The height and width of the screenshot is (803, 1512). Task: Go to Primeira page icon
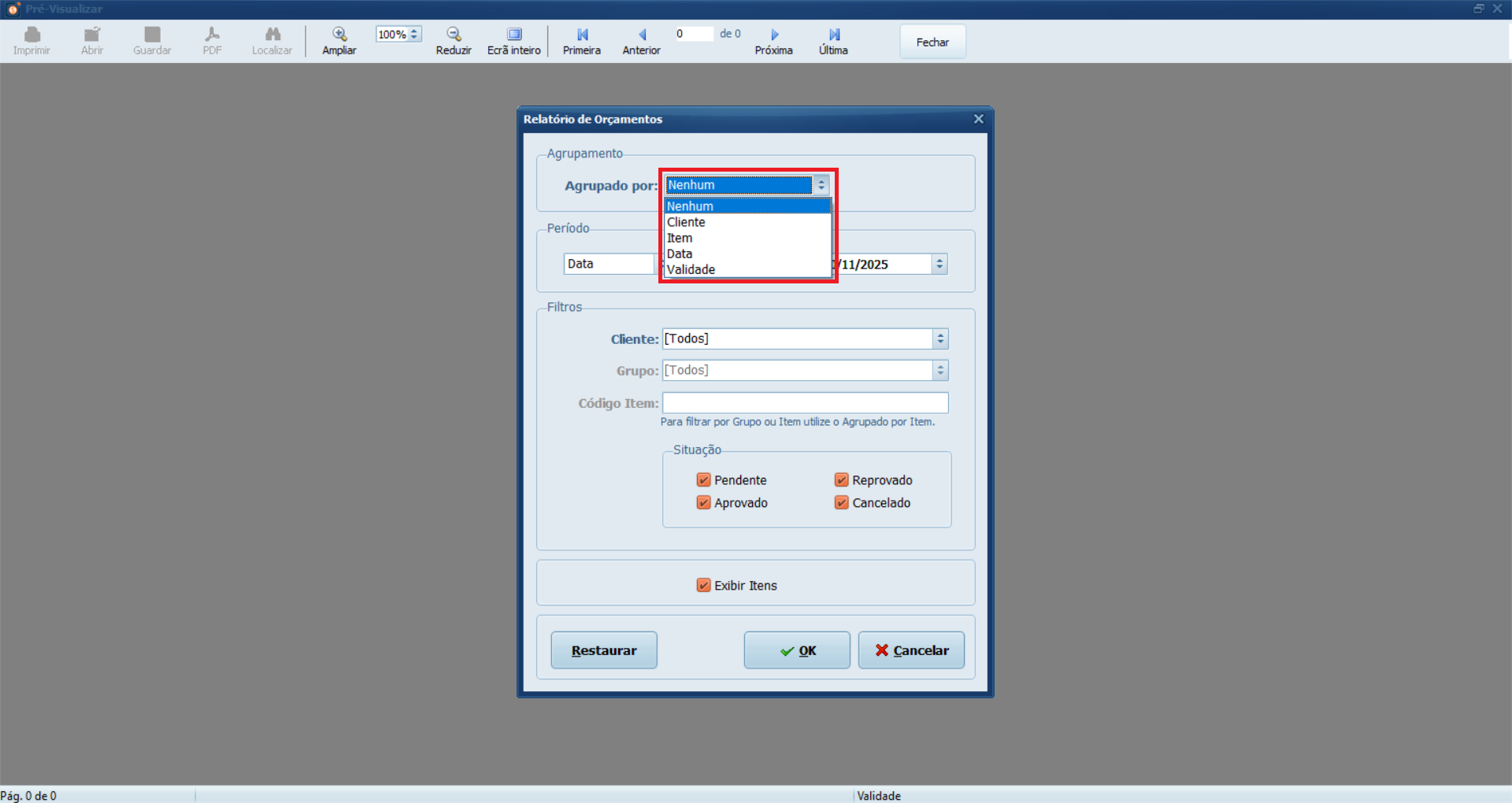(x=582, y=35)
